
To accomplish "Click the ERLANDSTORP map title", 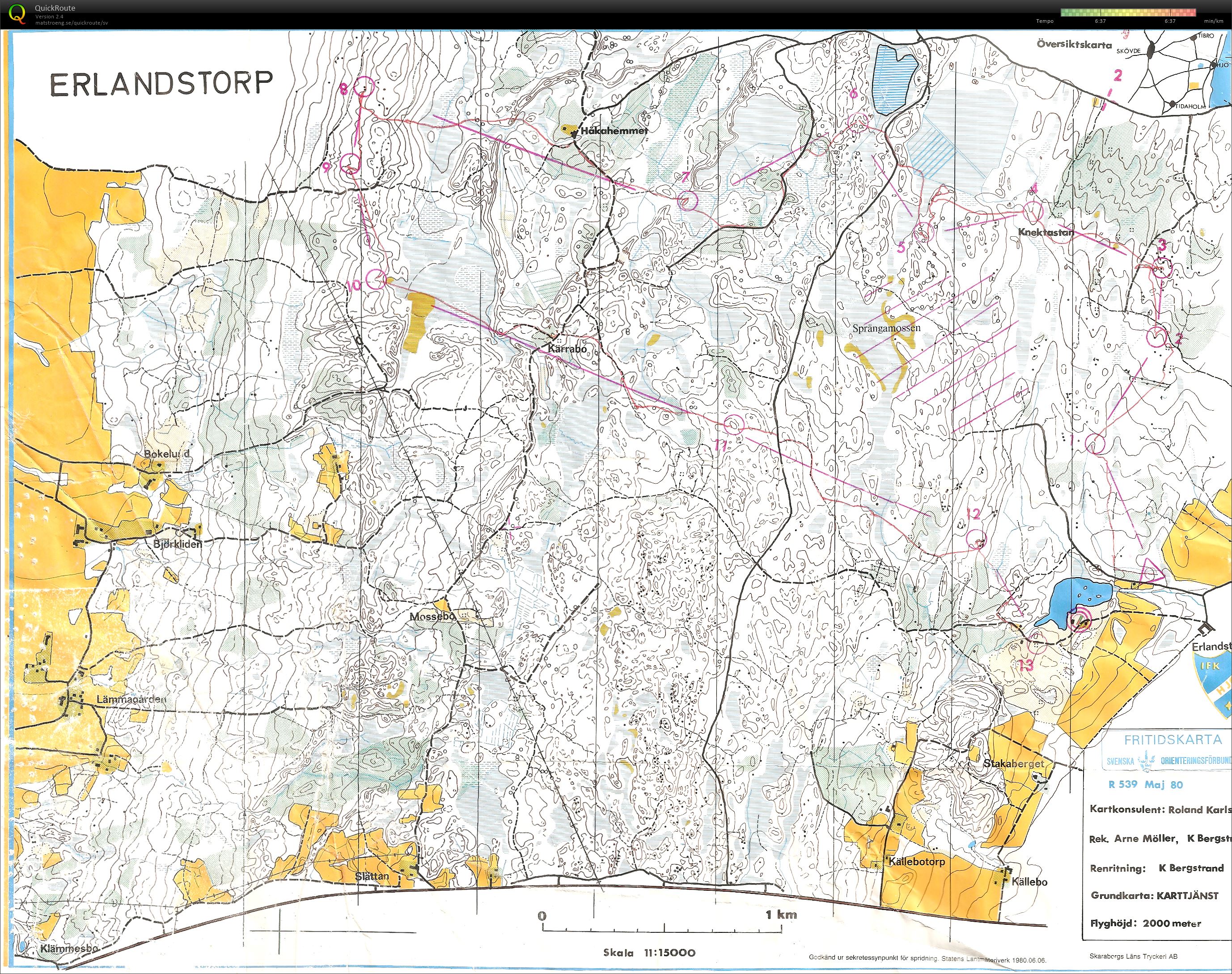I will click(x=162, y=84).
